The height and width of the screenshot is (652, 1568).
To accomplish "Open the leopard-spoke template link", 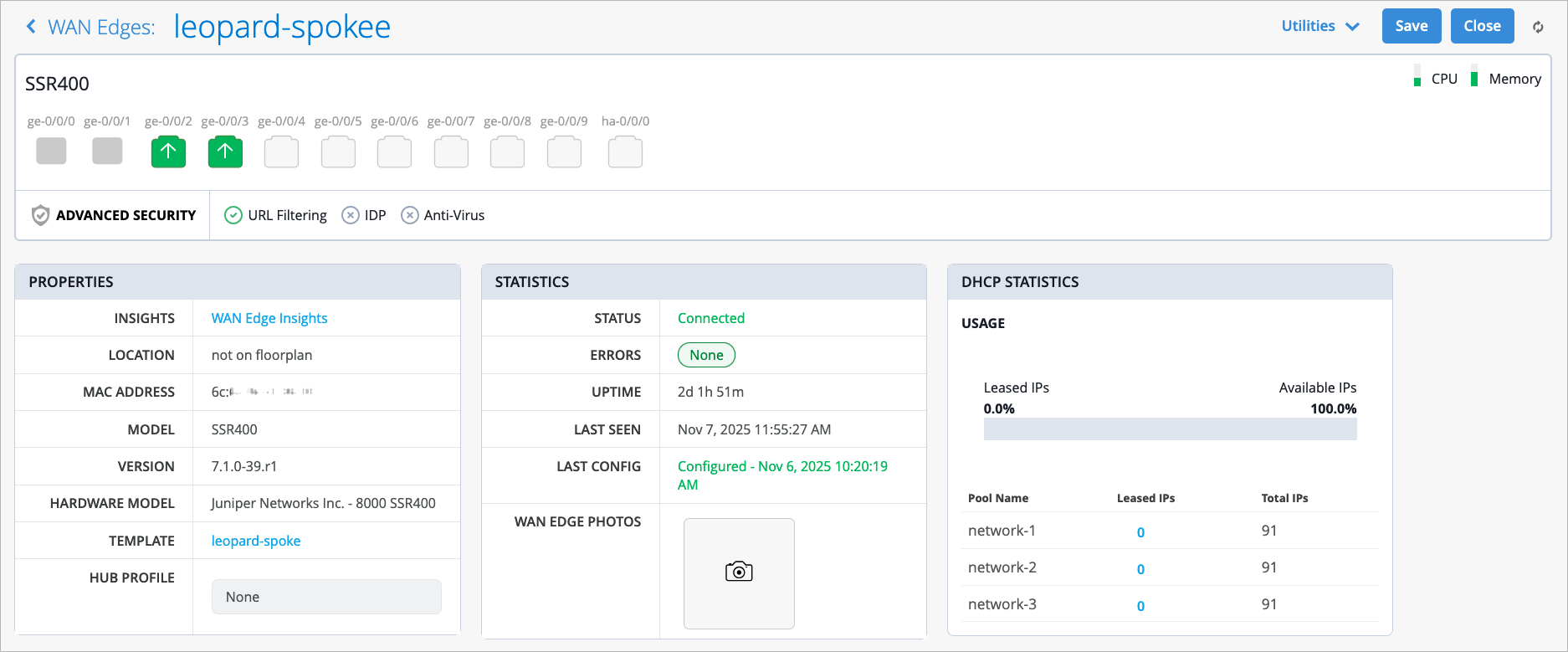I will pyautogui.click(x=256, y=541).
